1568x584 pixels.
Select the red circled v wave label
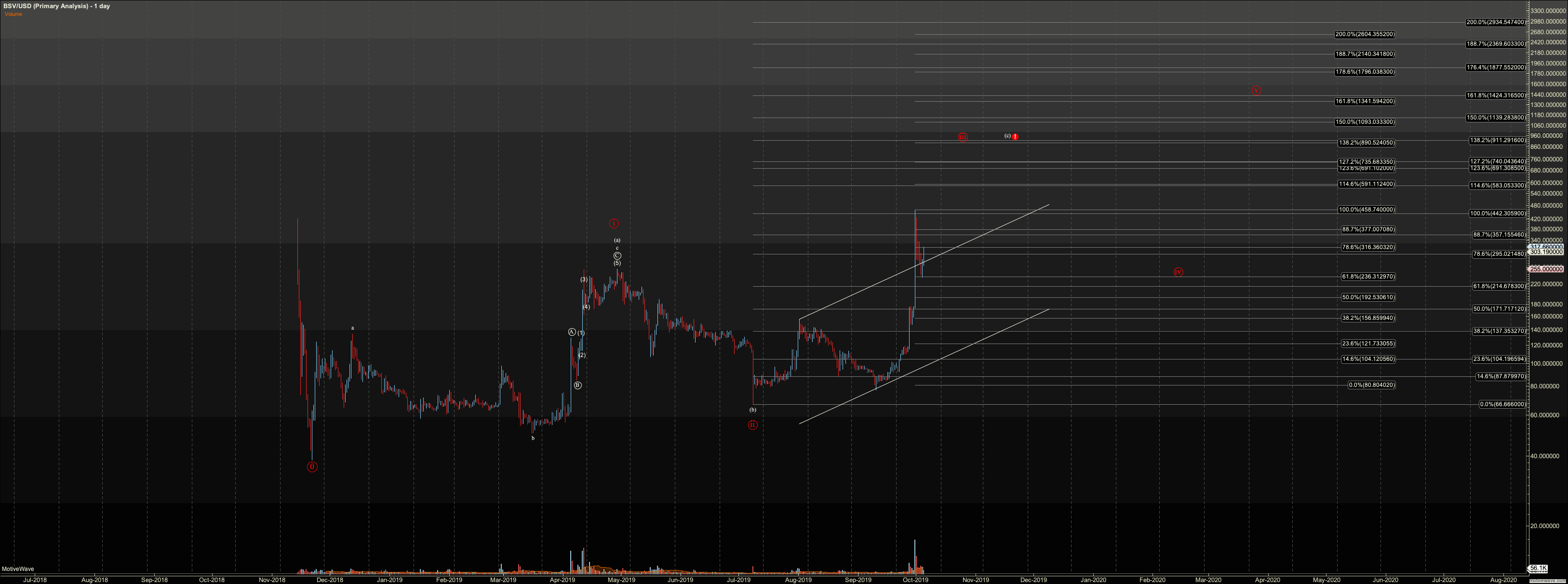point(1256,90)
